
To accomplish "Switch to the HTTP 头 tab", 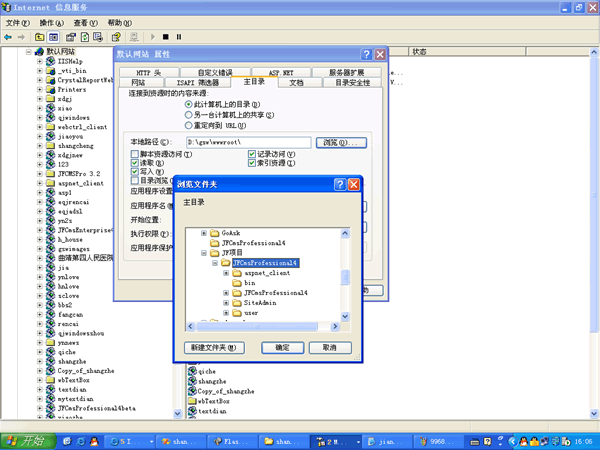I will 149,72.
